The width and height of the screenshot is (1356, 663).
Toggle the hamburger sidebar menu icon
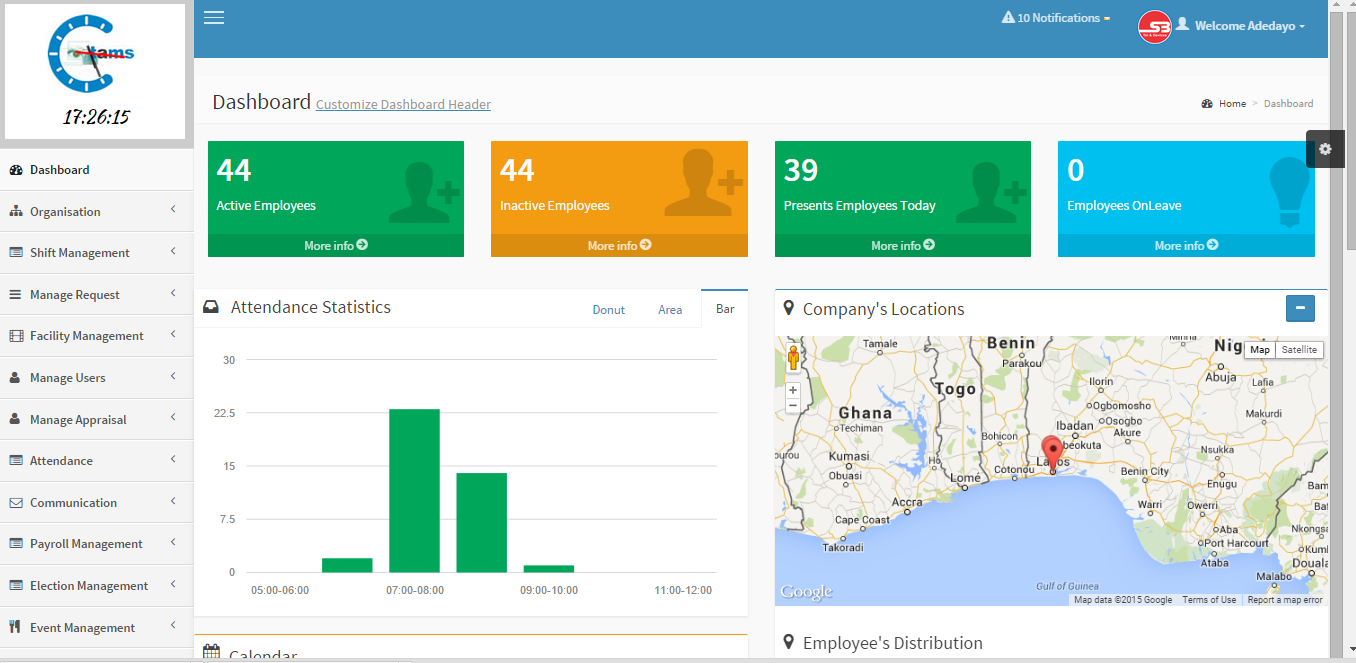pos(213,17)
